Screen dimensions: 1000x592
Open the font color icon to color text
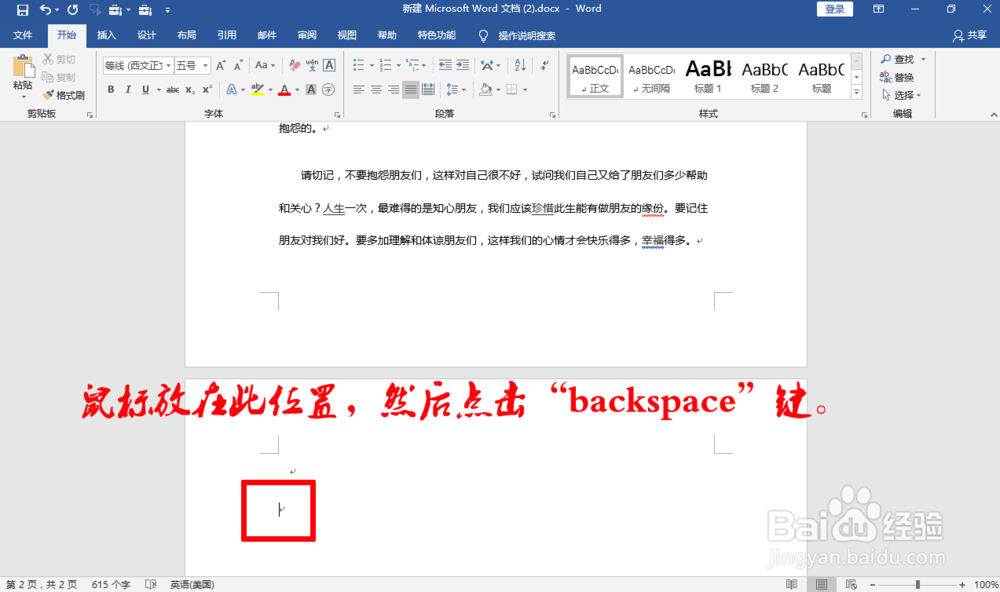click(x=286, y=89)
